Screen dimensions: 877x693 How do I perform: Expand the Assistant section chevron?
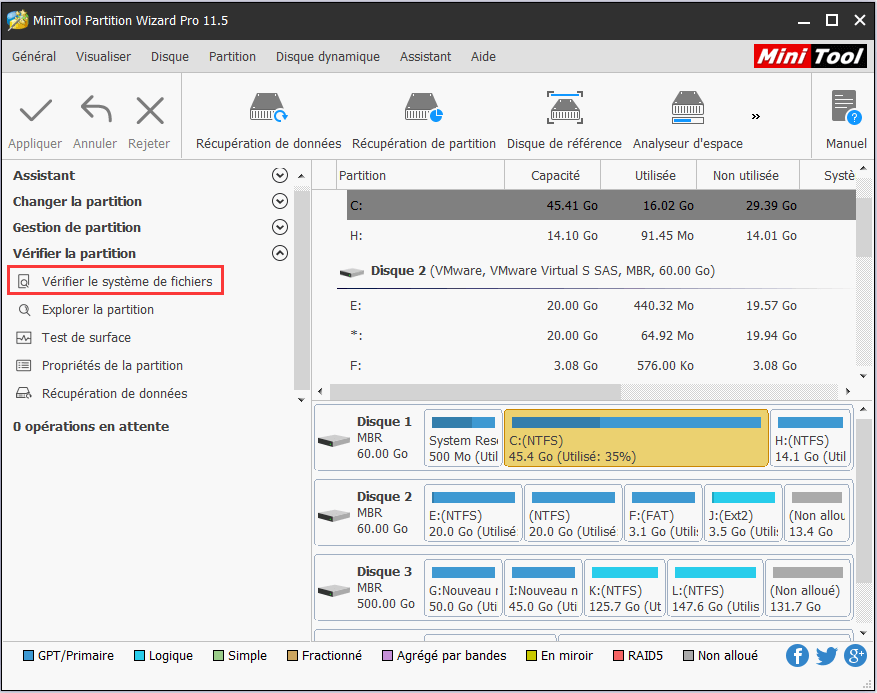click(280, 175)
